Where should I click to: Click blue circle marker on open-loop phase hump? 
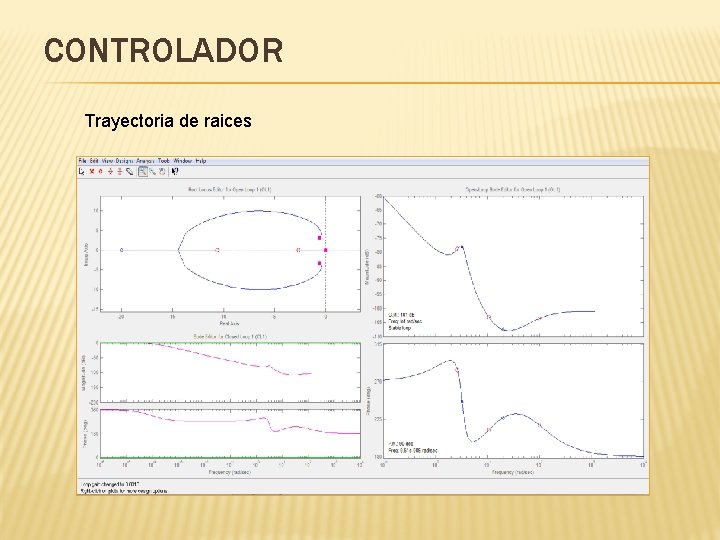click(503, 418)
